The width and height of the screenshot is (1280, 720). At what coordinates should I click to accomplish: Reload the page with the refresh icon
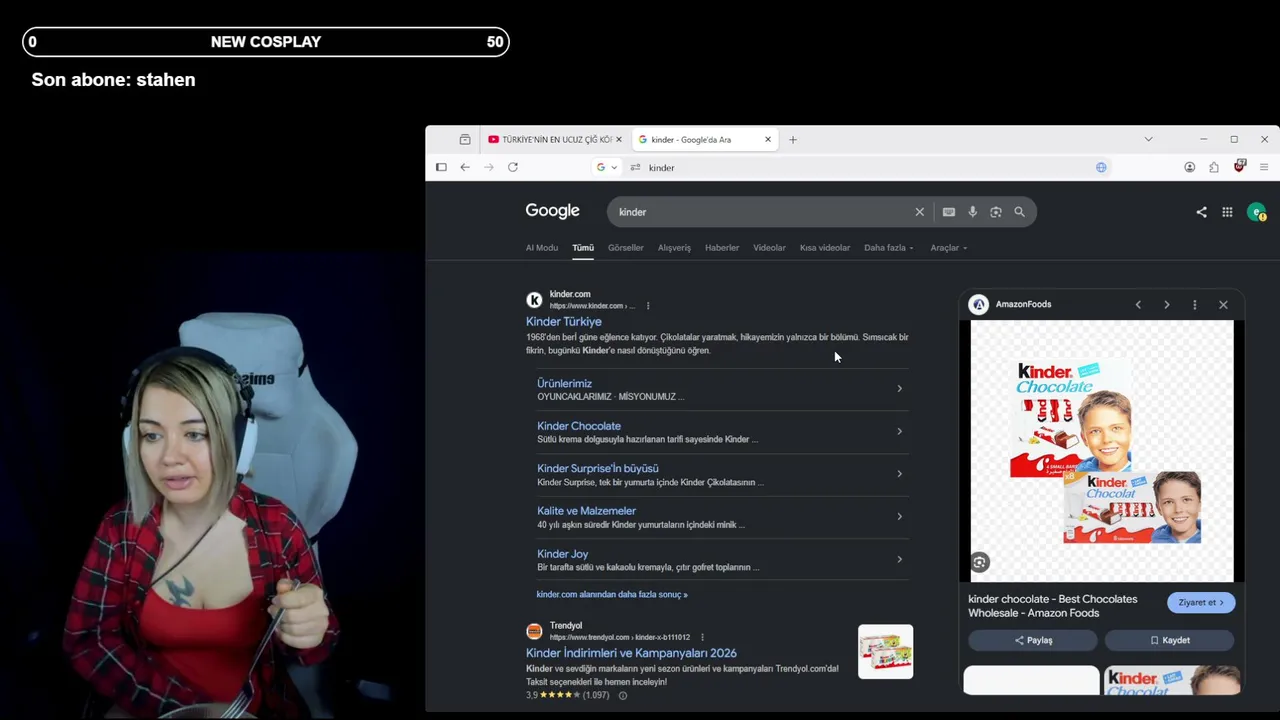[513, 167]
